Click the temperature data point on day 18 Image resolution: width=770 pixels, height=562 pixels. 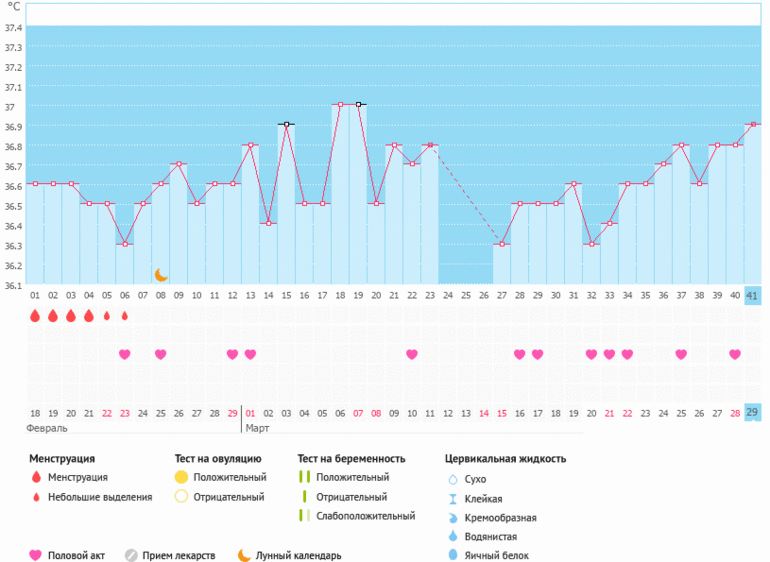tap(340, 104)
